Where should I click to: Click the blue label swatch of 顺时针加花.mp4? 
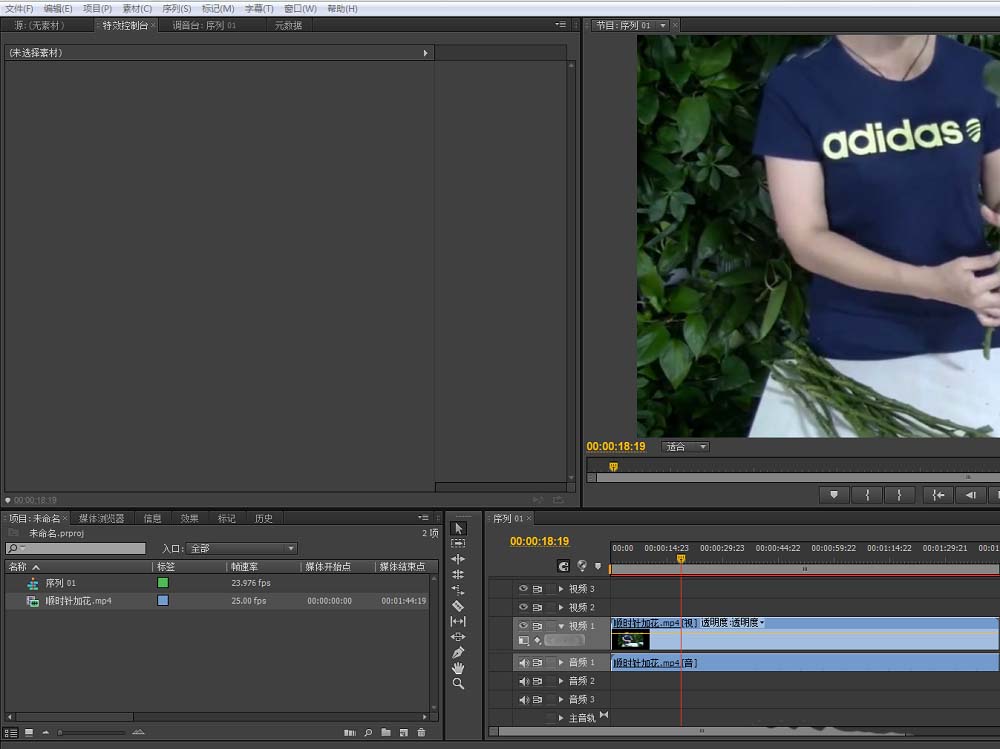click(x=163, y=600)
